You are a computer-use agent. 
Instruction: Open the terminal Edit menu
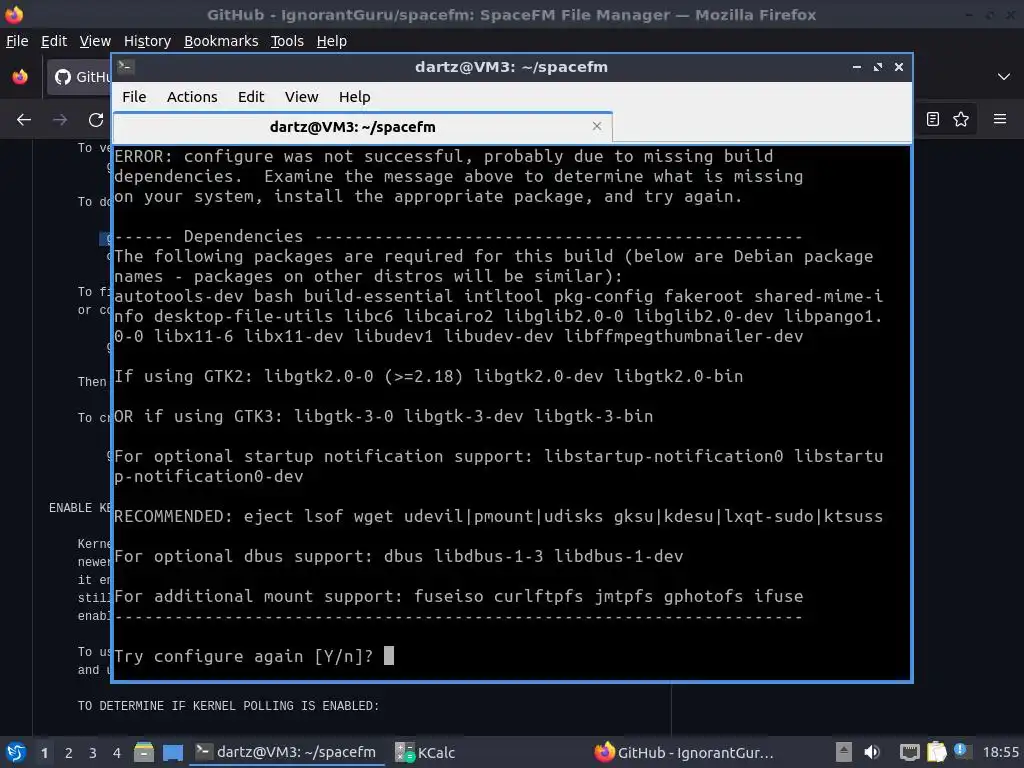click(x=251, y=97)
